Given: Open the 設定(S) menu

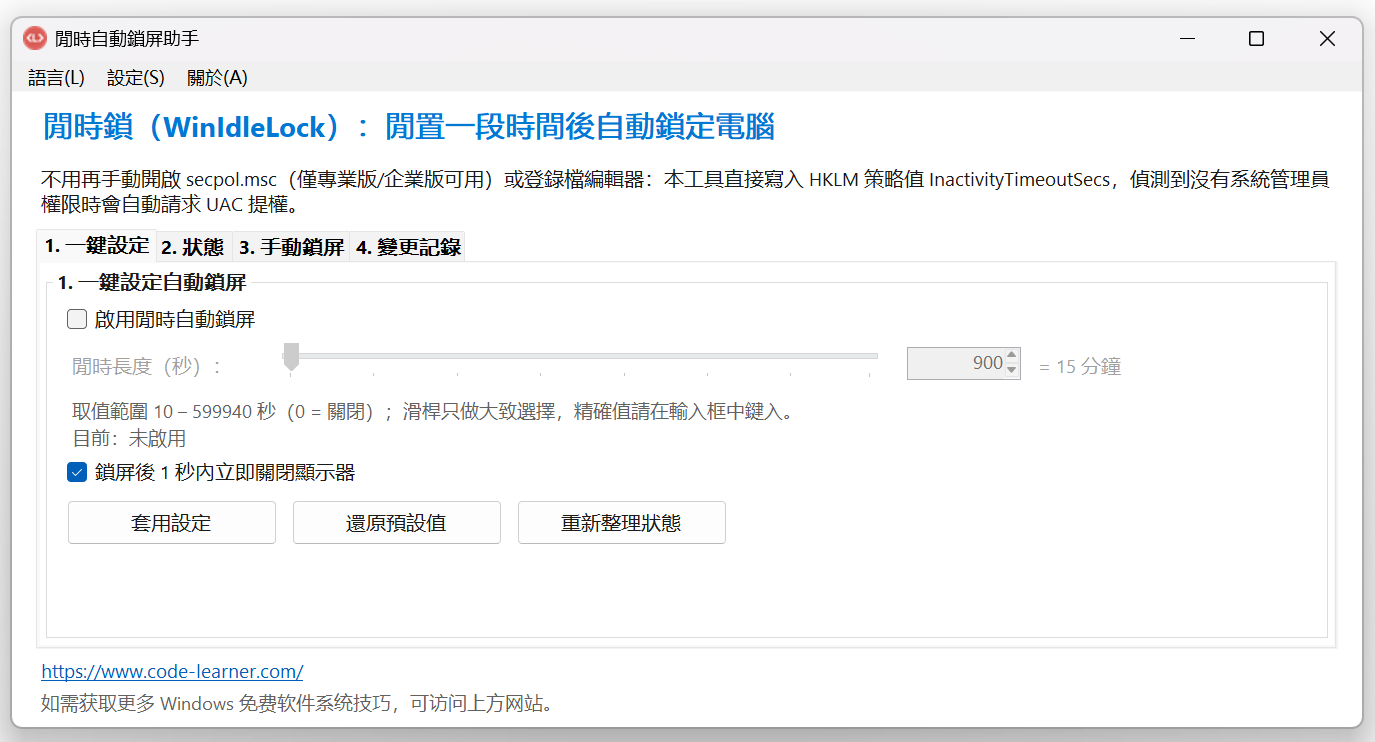Looking at the screenshot, I should tap(136, 77).
